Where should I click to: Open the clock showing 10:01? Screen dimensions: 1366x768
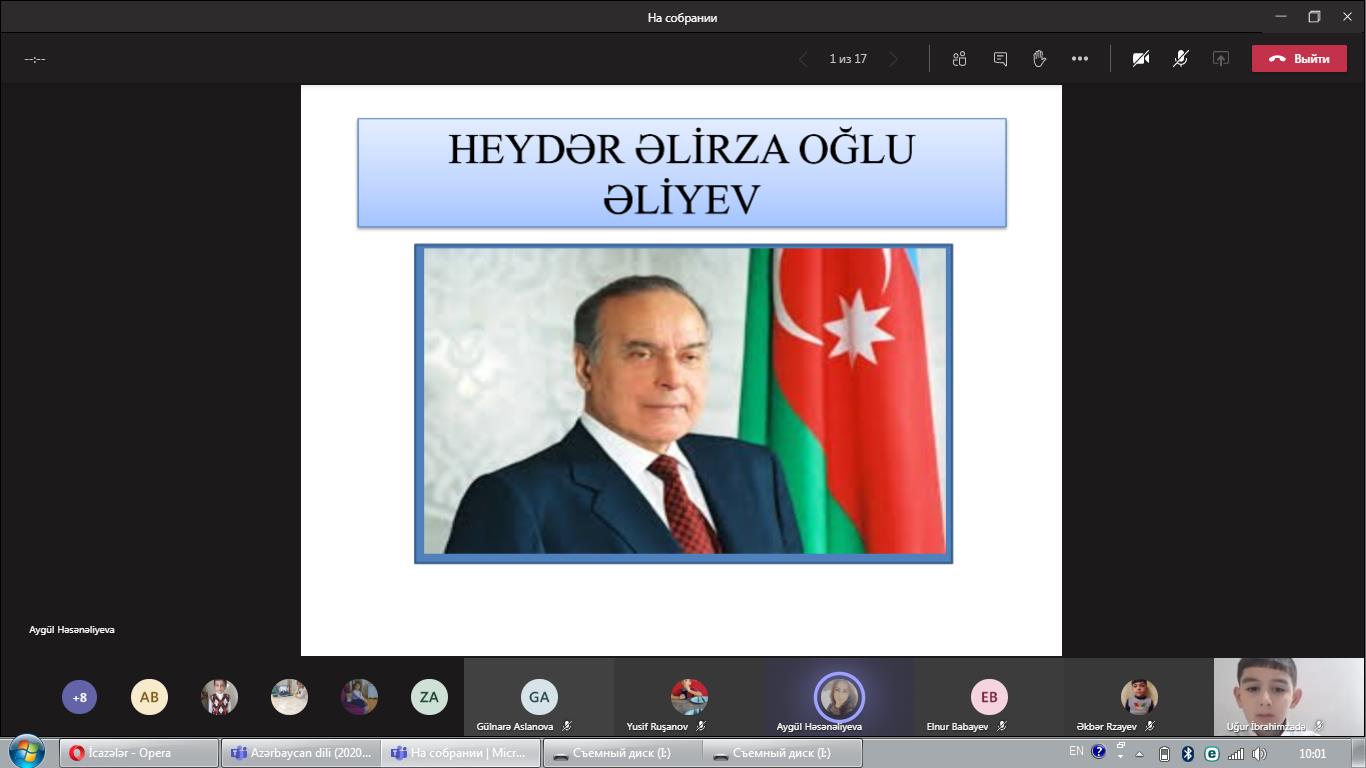(1312, 754)
